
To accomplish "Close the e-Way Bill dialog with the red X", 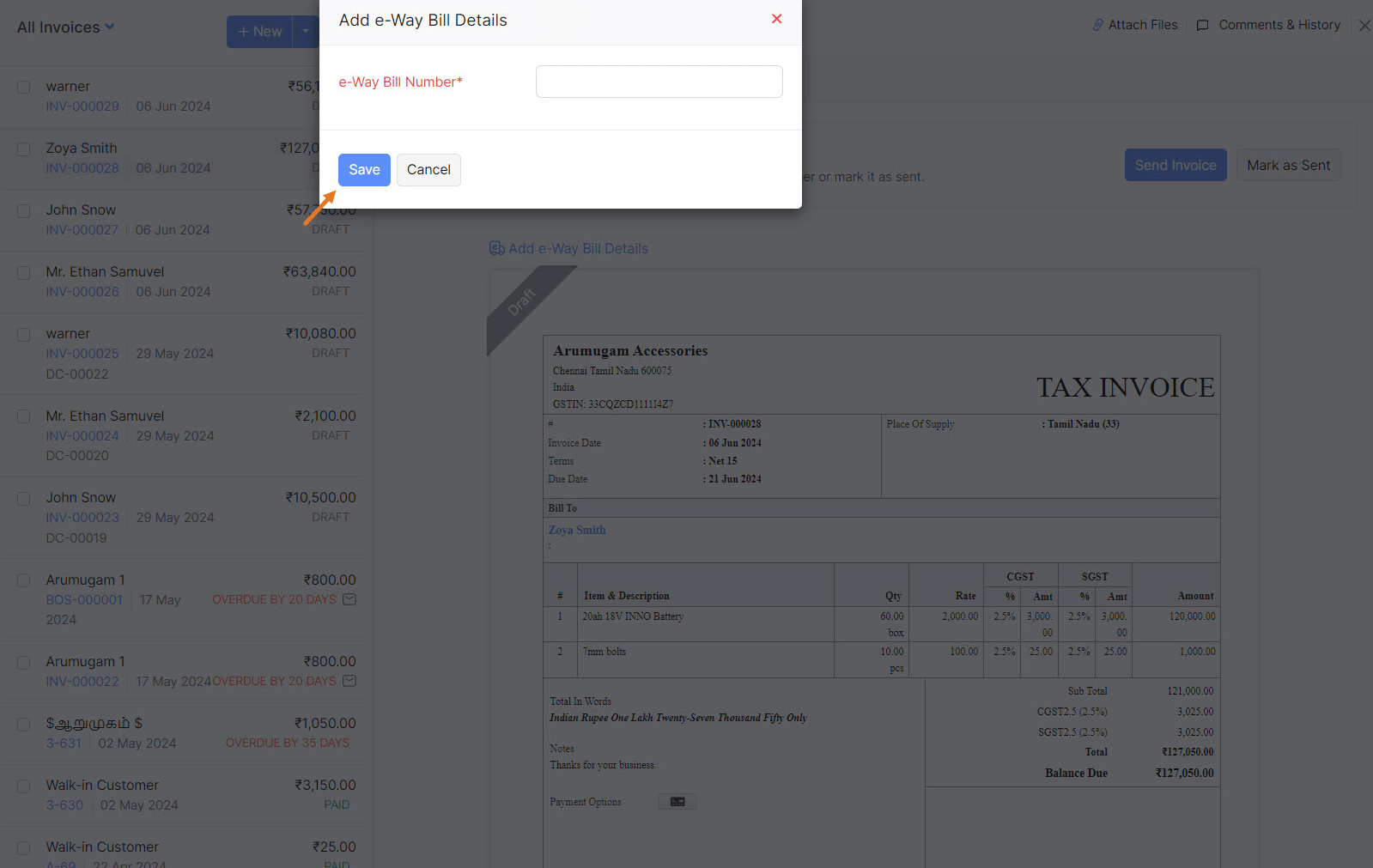I will [776, 19].
